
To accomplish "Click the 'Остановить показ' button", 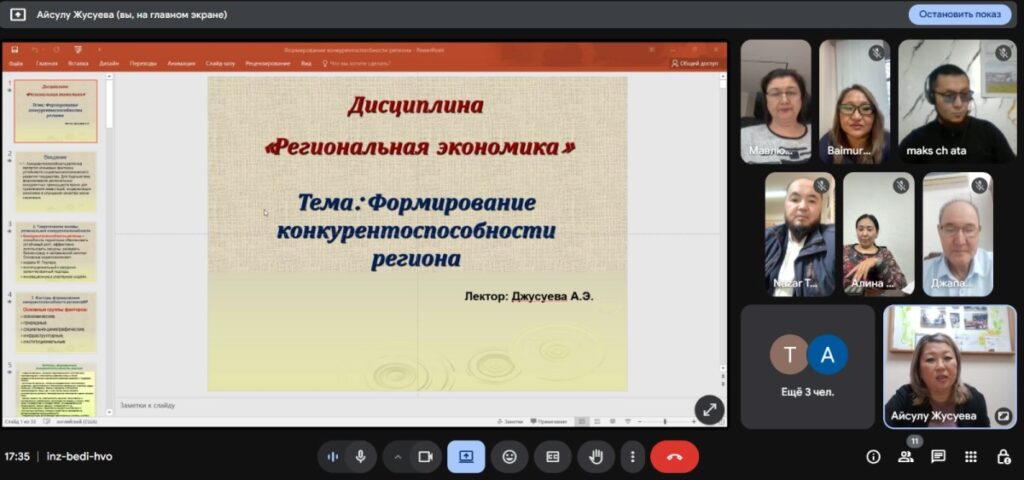I will tap(959, 14).
